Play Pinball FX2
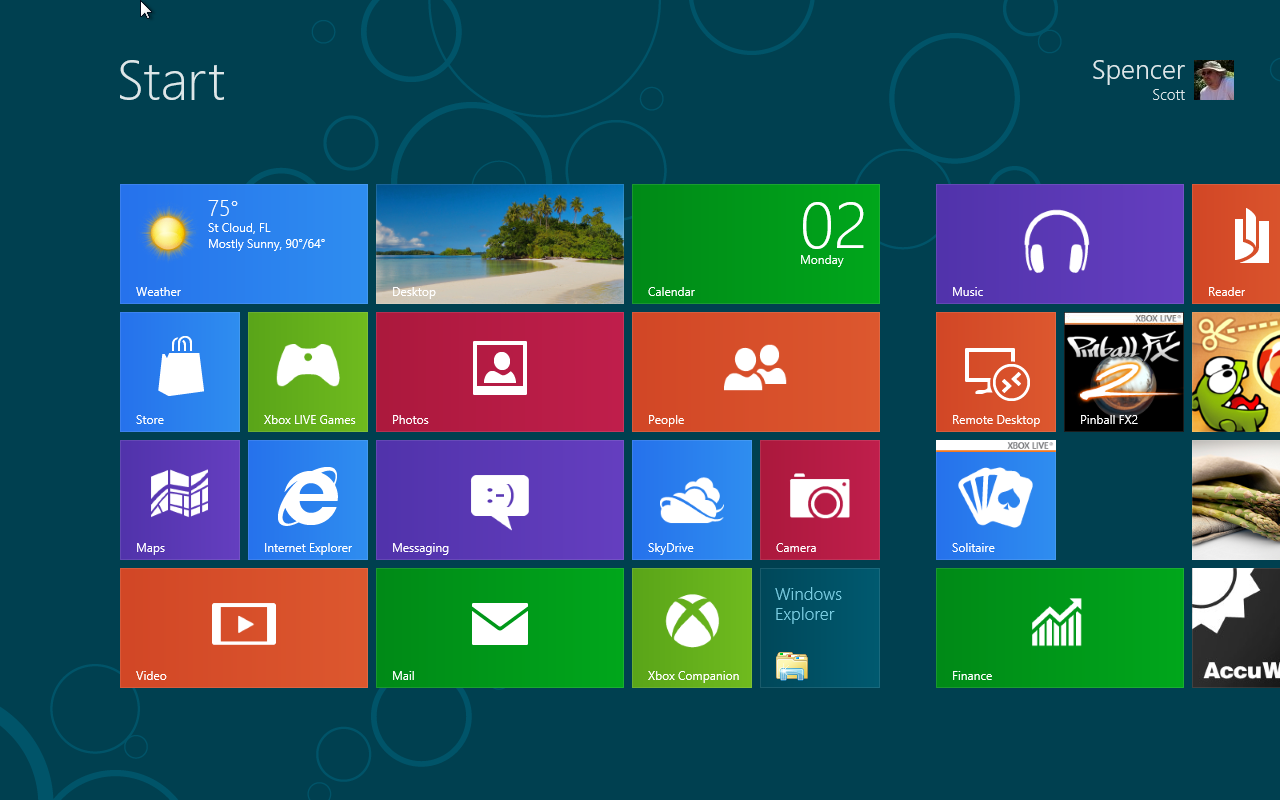Viewport: 1280px width, 800px height. 1123,371
